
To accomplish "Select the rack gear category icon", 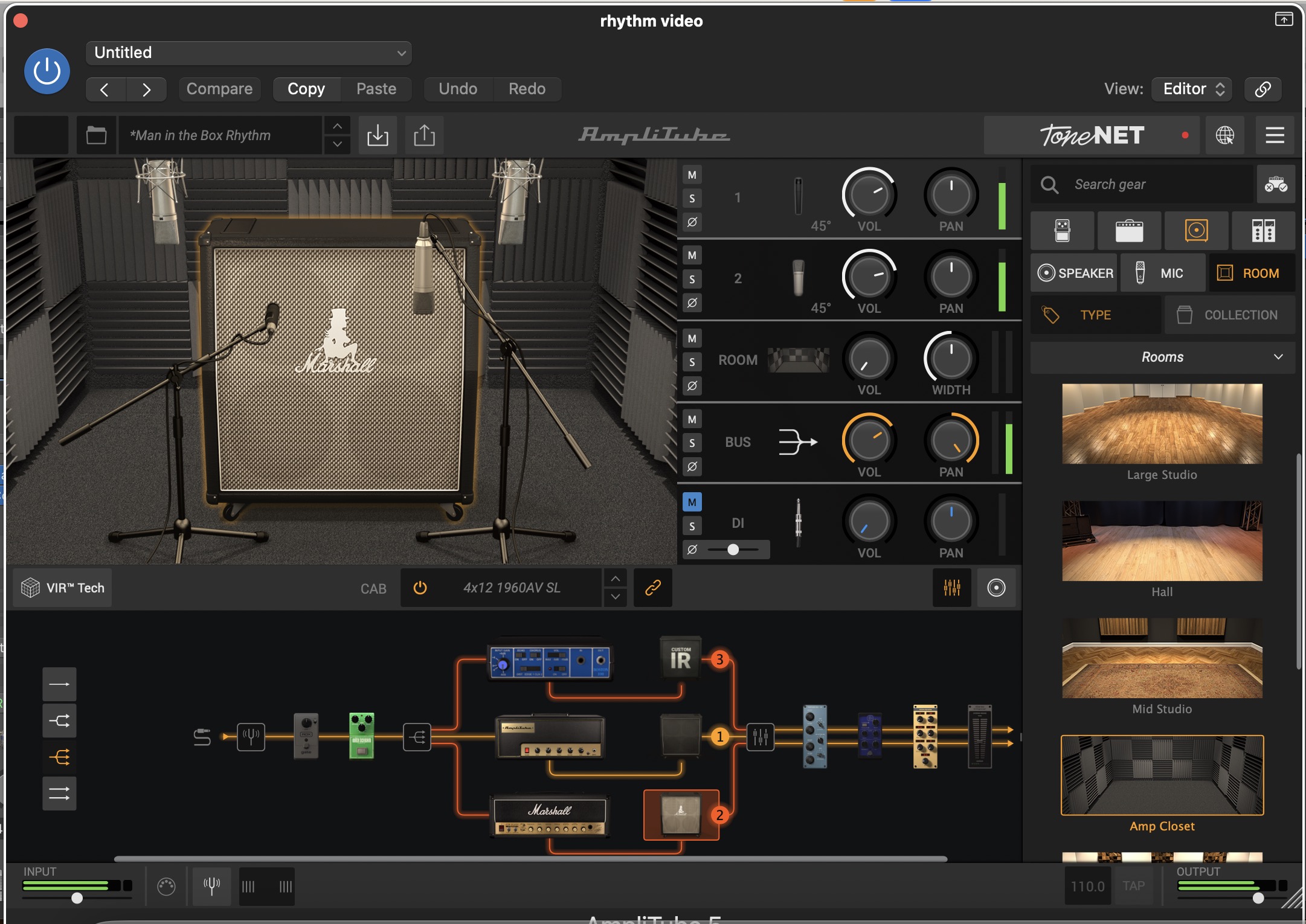I will pos(1263,231).
